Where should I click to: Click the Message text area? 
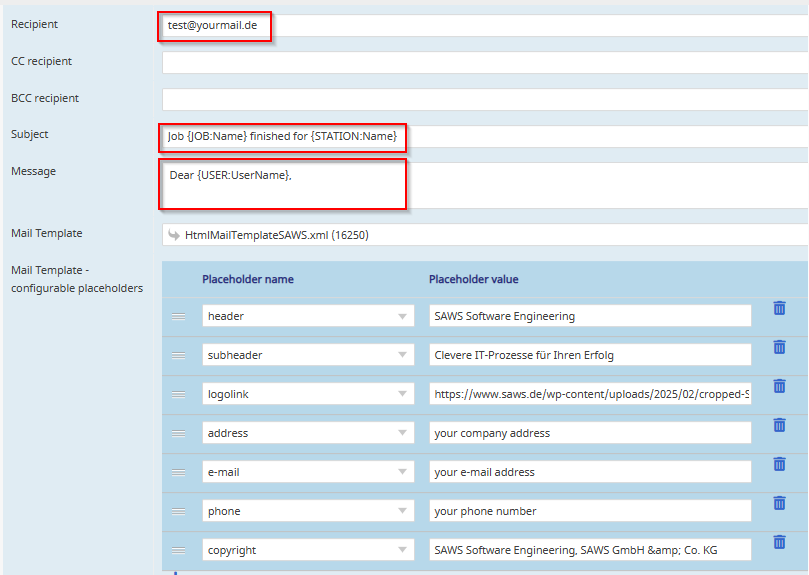click(485, 185)
